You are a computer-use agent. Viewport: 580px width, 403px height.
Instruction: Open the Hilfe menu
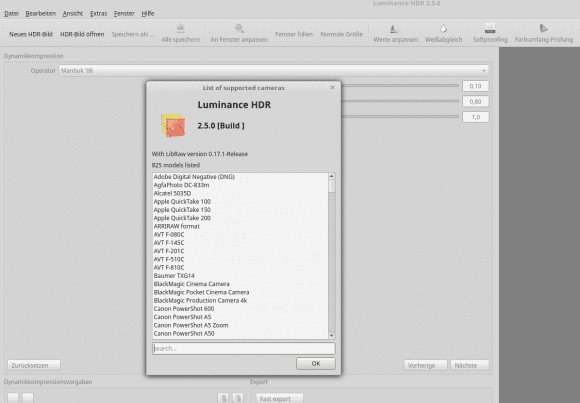(148, 13)
